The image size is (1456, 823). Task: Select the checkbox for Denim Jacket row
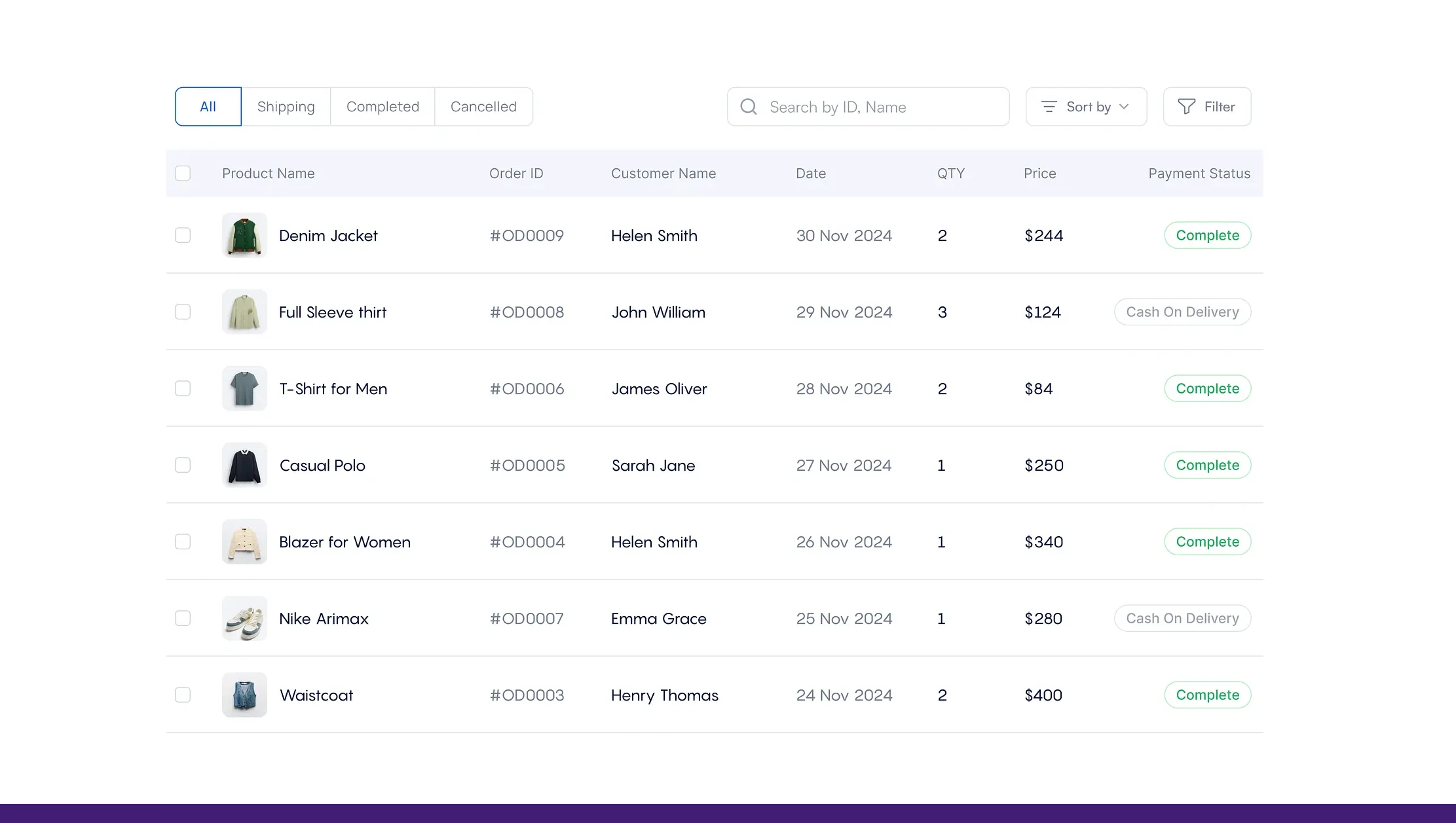point(183,235)
